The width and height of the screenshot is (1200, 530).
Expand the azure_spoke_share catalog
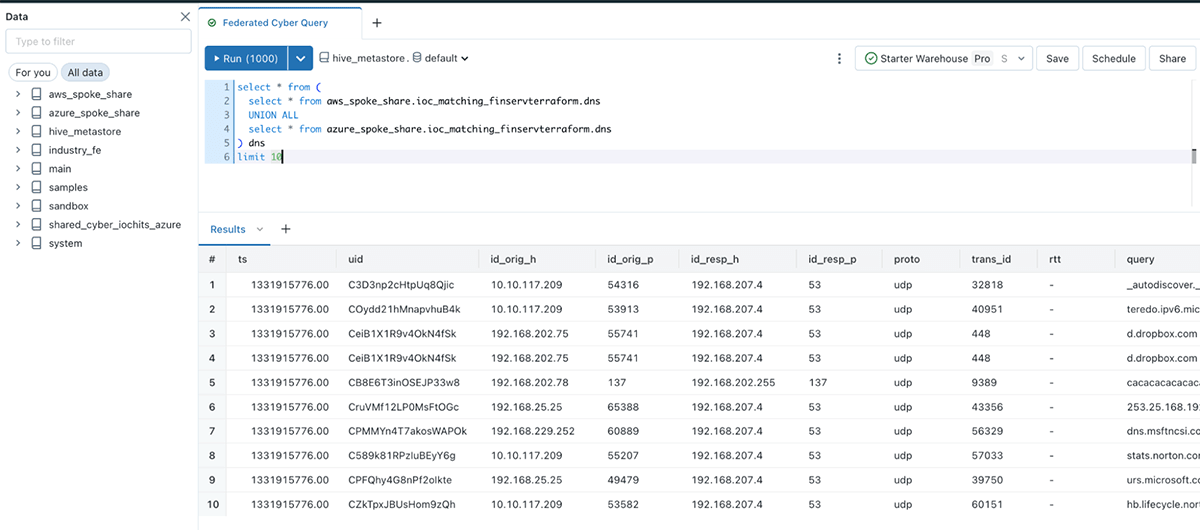[x=18, y=113]
